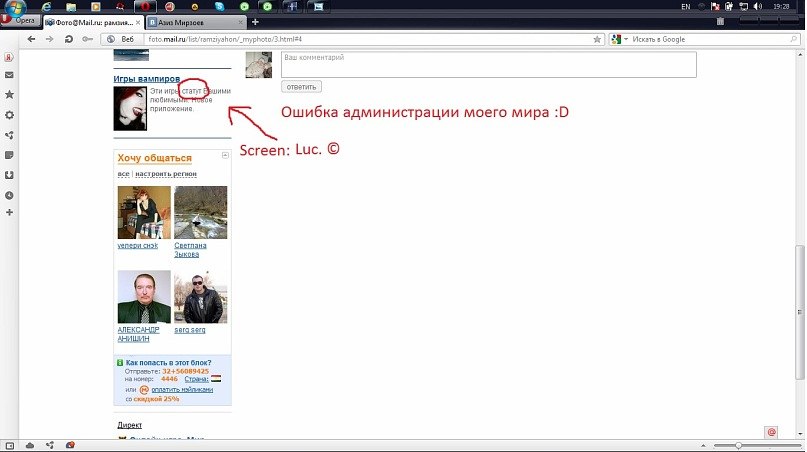Click Как попасть в этот блок? link
The image size is (807, 452).
click(168, 362)
